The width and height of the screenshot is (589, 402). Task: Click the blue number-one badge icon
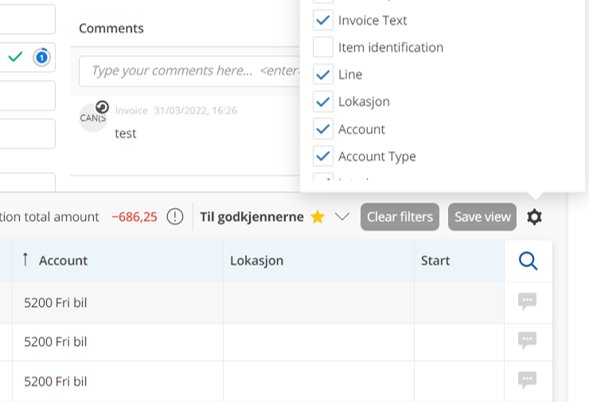pyautogui.click(x=42, y=57)
